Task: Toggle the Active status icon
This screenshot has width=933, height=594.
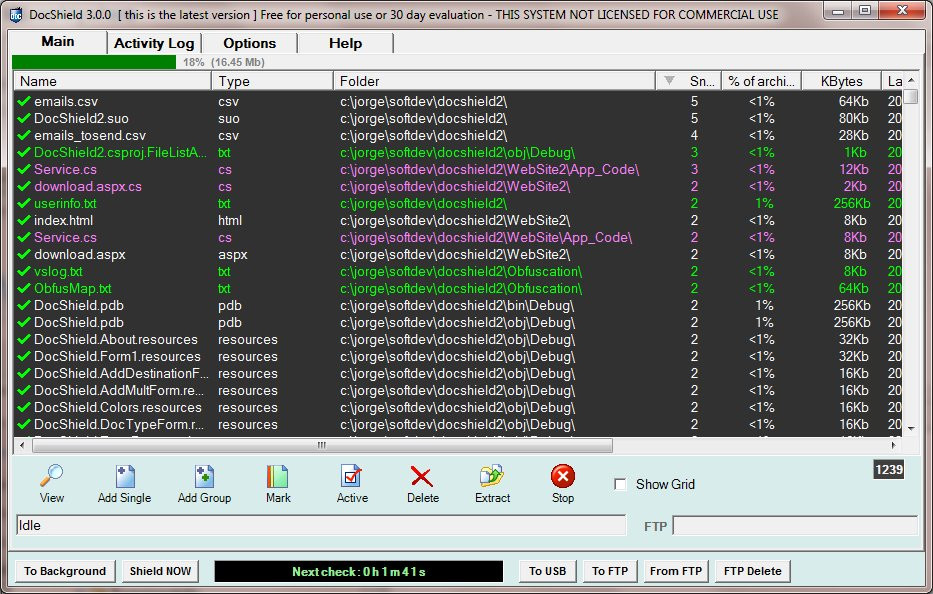Action: tap(351, 476)
